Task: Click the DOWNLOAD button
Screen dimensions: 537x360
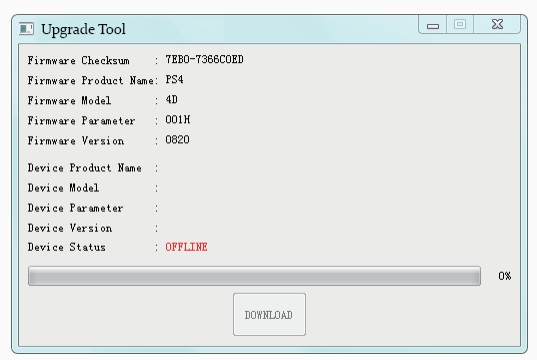Action: pyautogui.click(x=269, y=314)
